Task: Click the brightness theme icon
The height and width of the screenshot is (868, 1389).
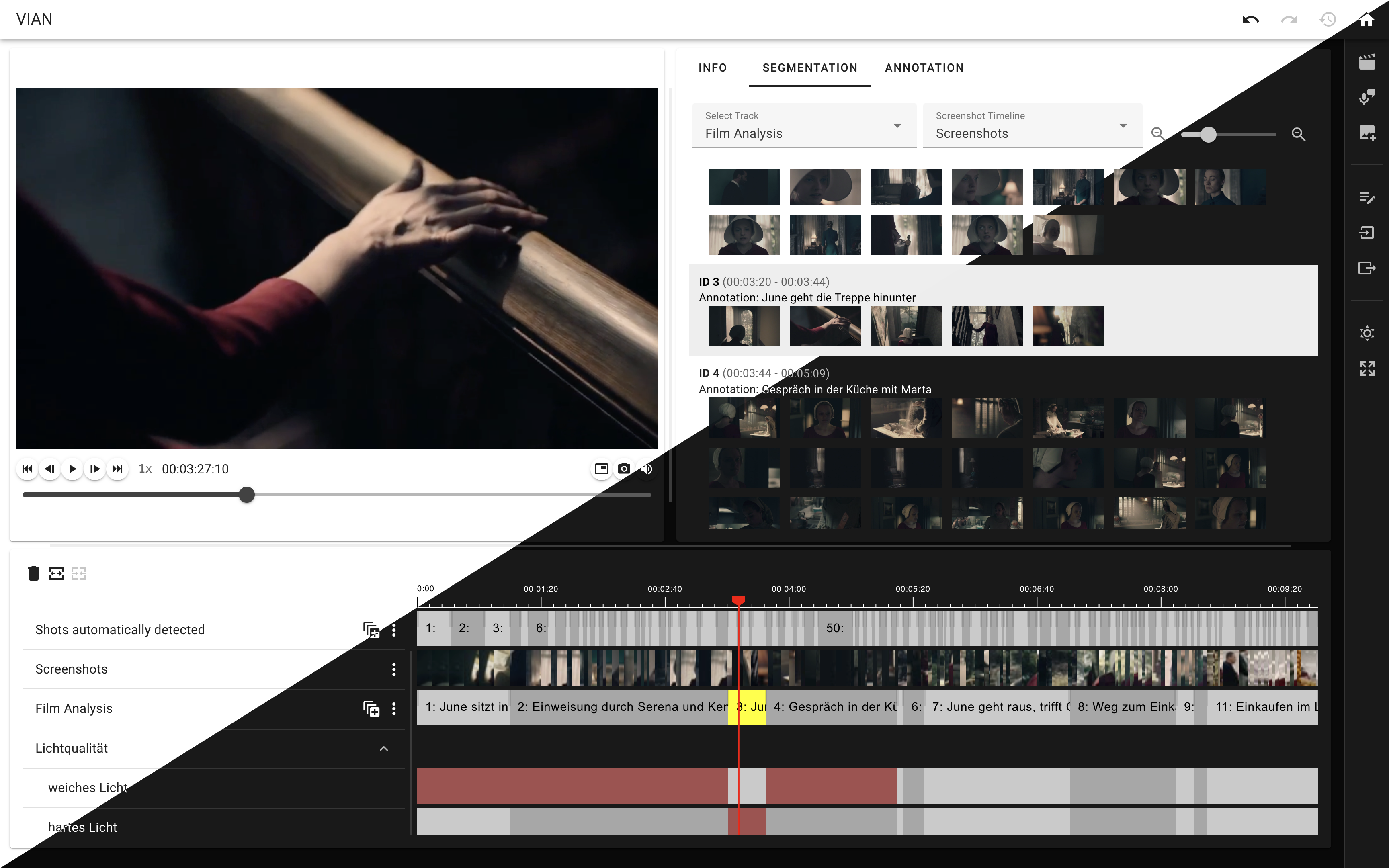Action: pos(1366,333)
